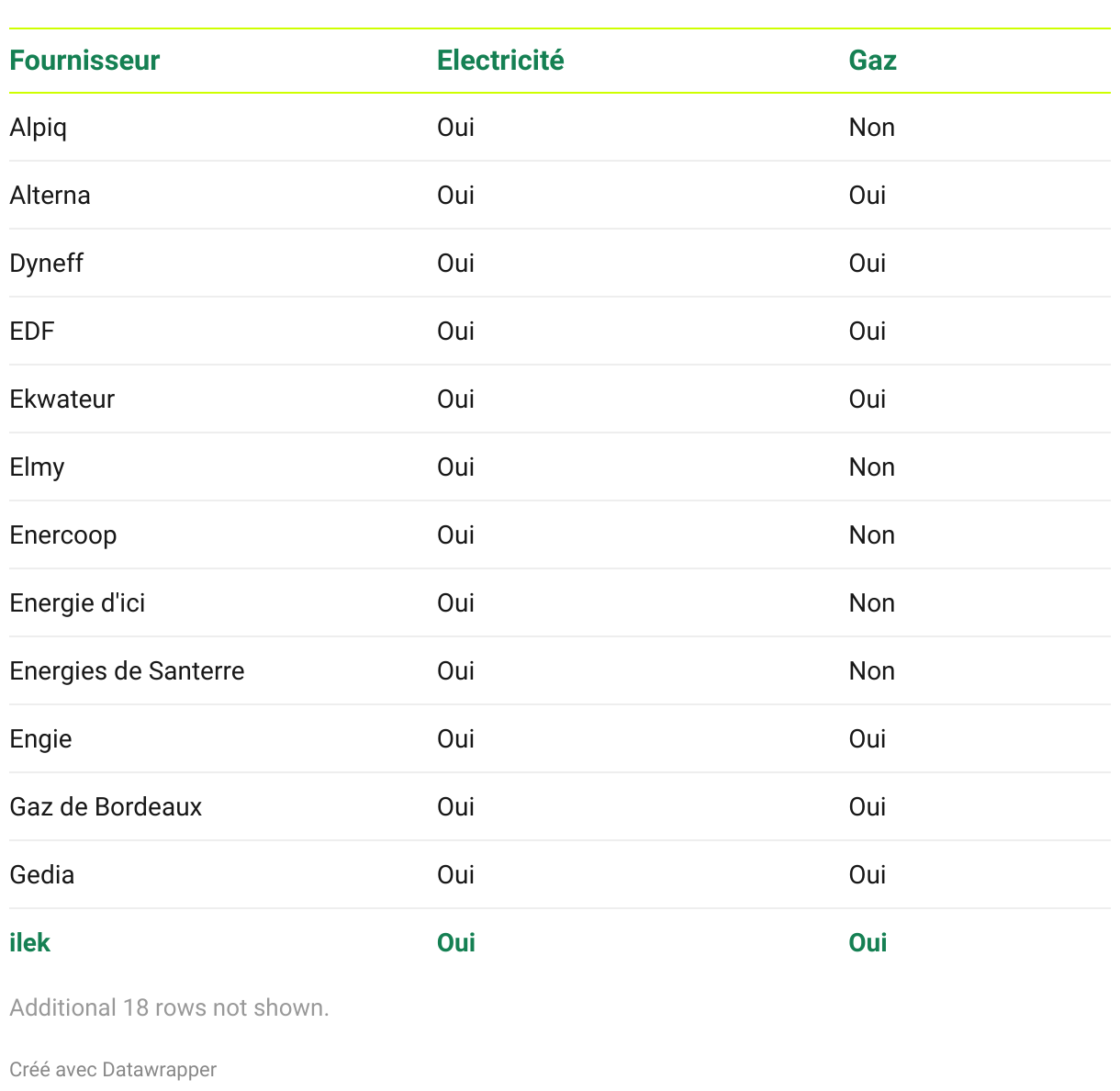Open the Créé avec Datawrapper credit link
The image size is (1120, 1091).
click(x=113, y=1070)
